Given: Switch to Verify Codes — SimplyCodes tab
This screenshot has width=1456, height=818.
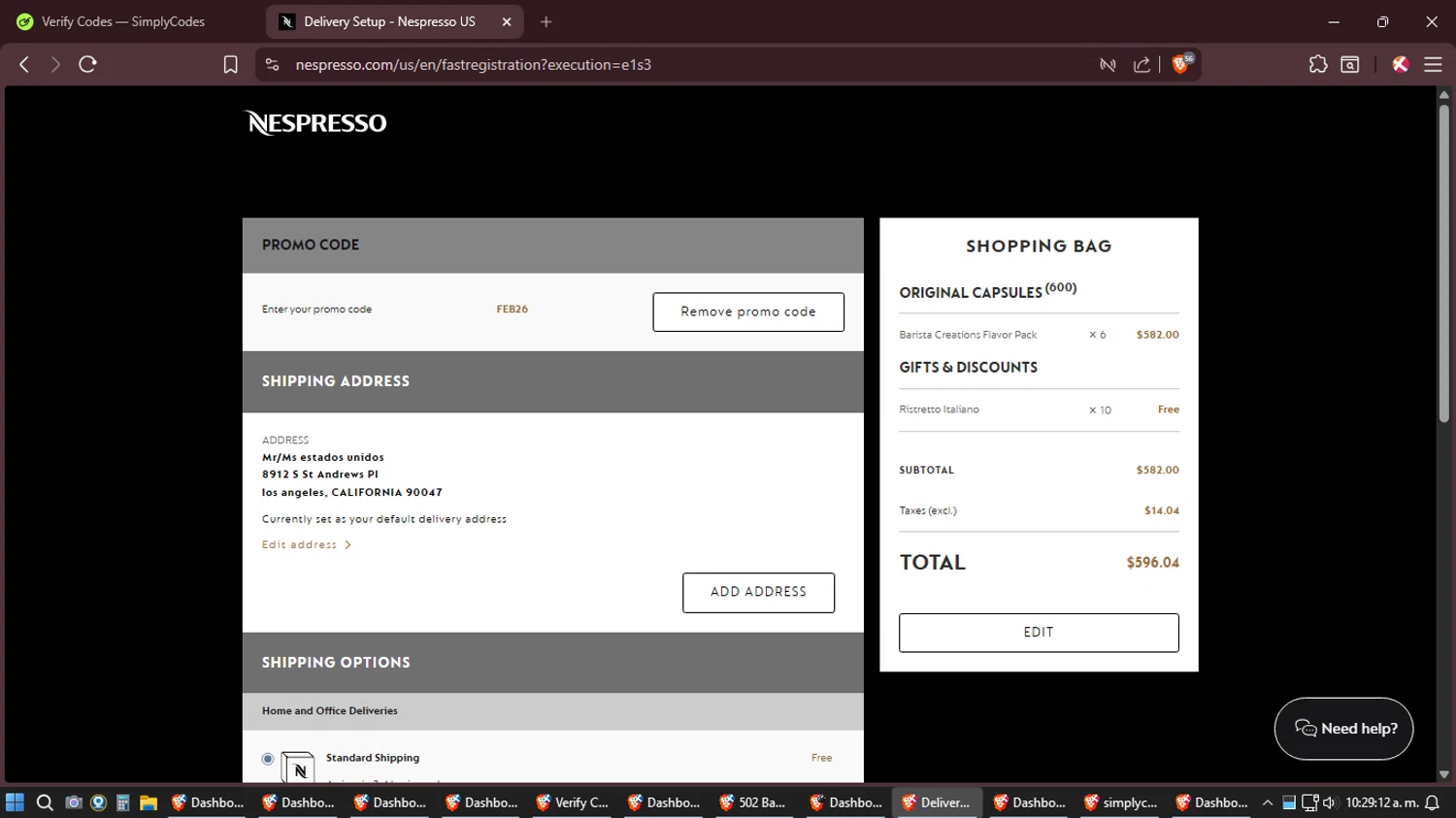Looking at the screenshot, I should click(x=123, y=21).
